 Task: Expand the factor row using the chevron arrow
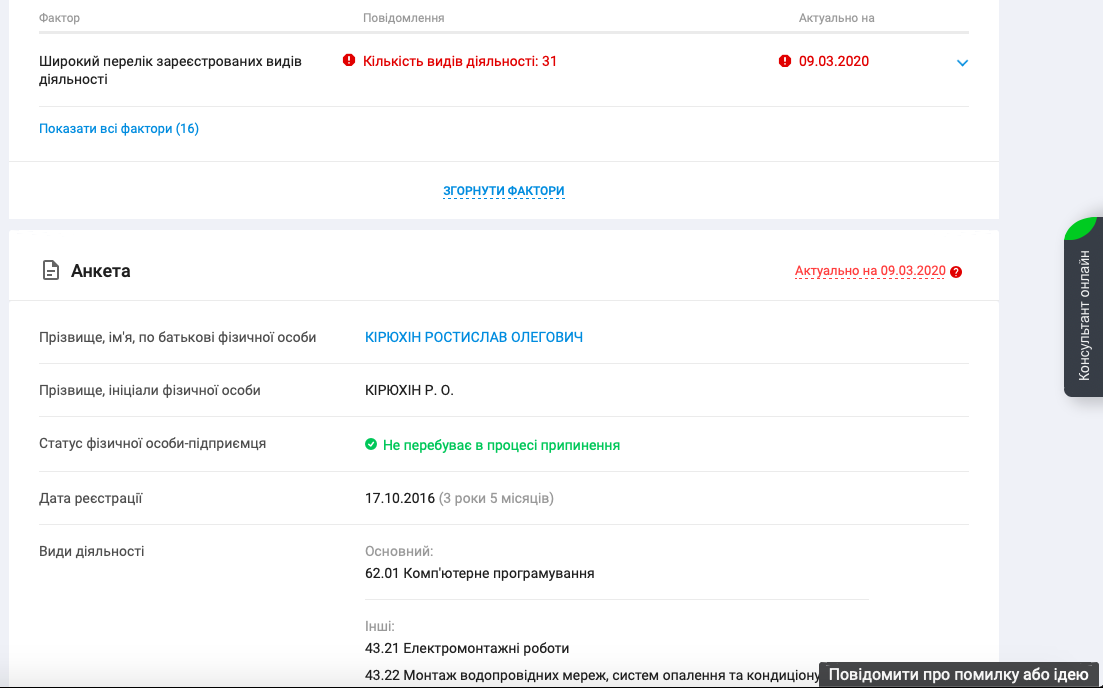(x=962, y=63)
